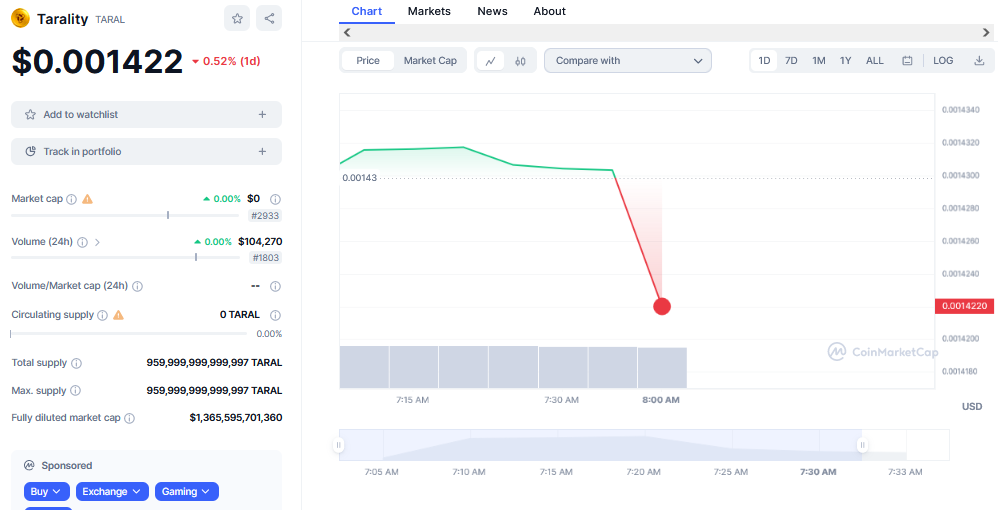Show info for Fully diluted market cap
Image resolution: width=998 pixels, height=510 pixels.
click(129, 418)
